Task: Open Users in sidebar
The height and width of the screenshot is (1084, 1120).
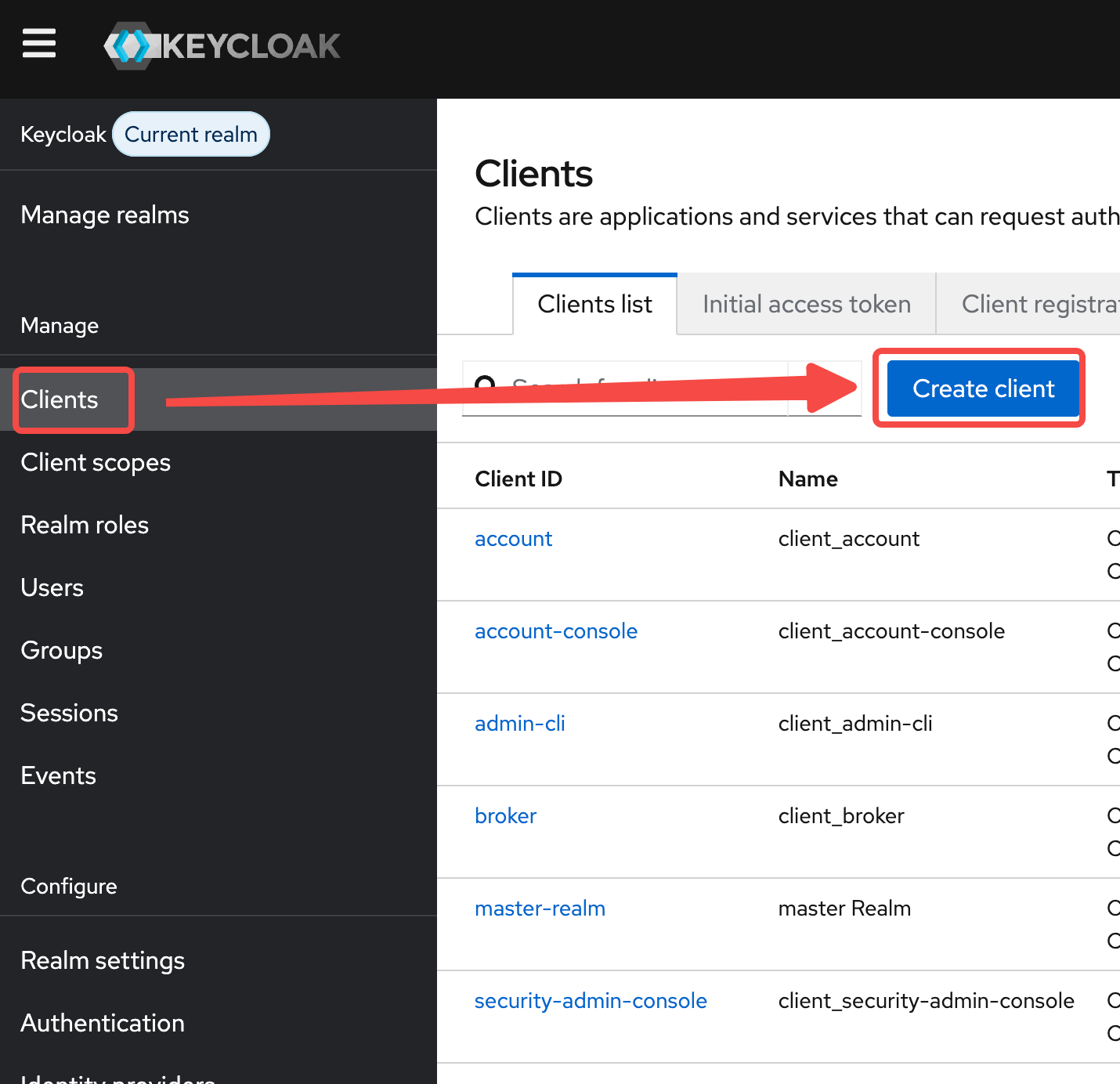Action: (52, 587)
